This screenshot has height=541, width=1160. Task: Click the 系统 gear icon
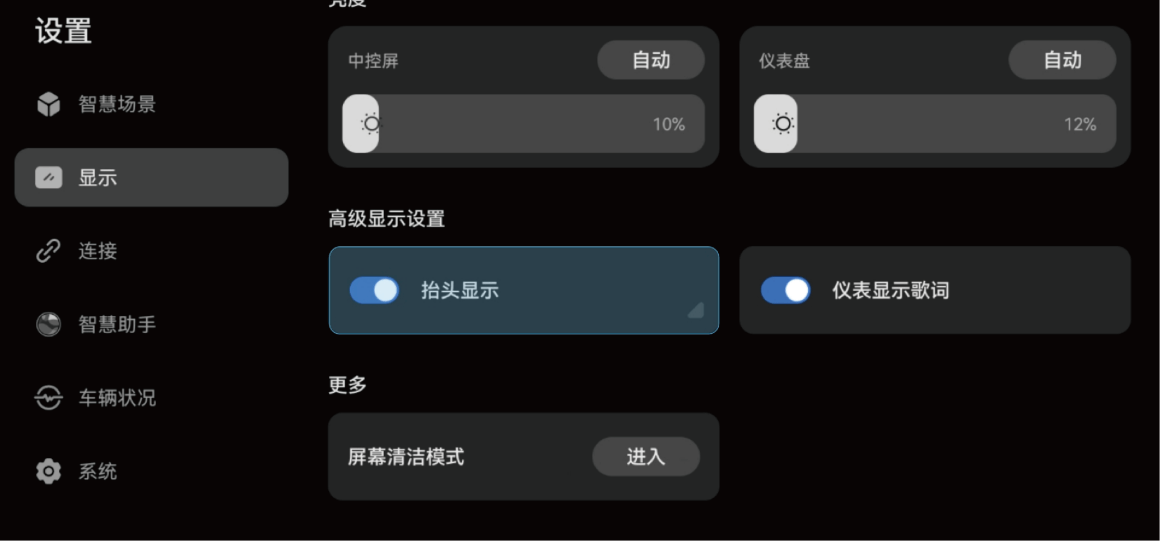(48, 471)
